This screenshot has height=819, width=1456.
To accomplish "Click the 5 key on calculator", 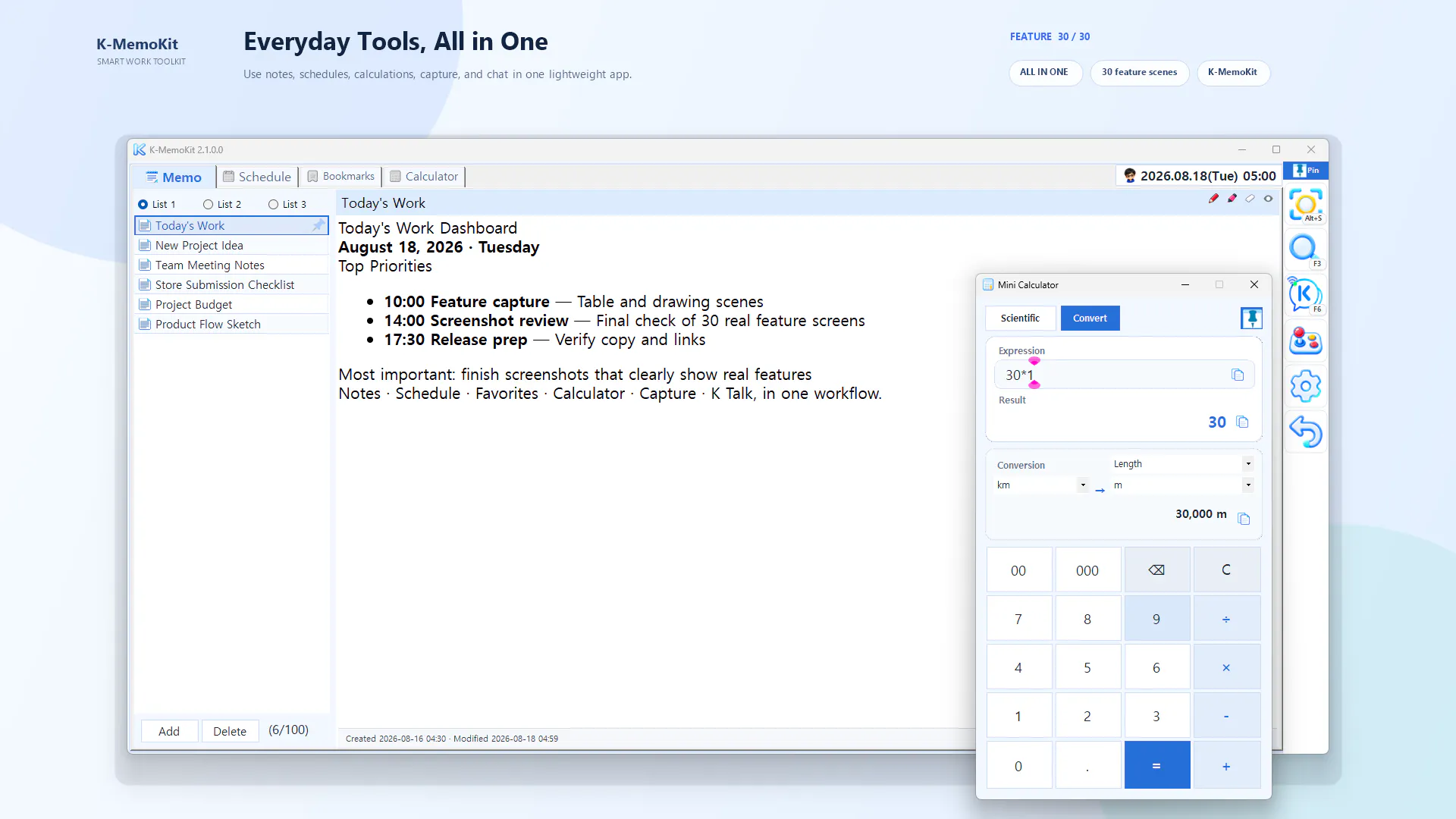I will click(1087, 667).
